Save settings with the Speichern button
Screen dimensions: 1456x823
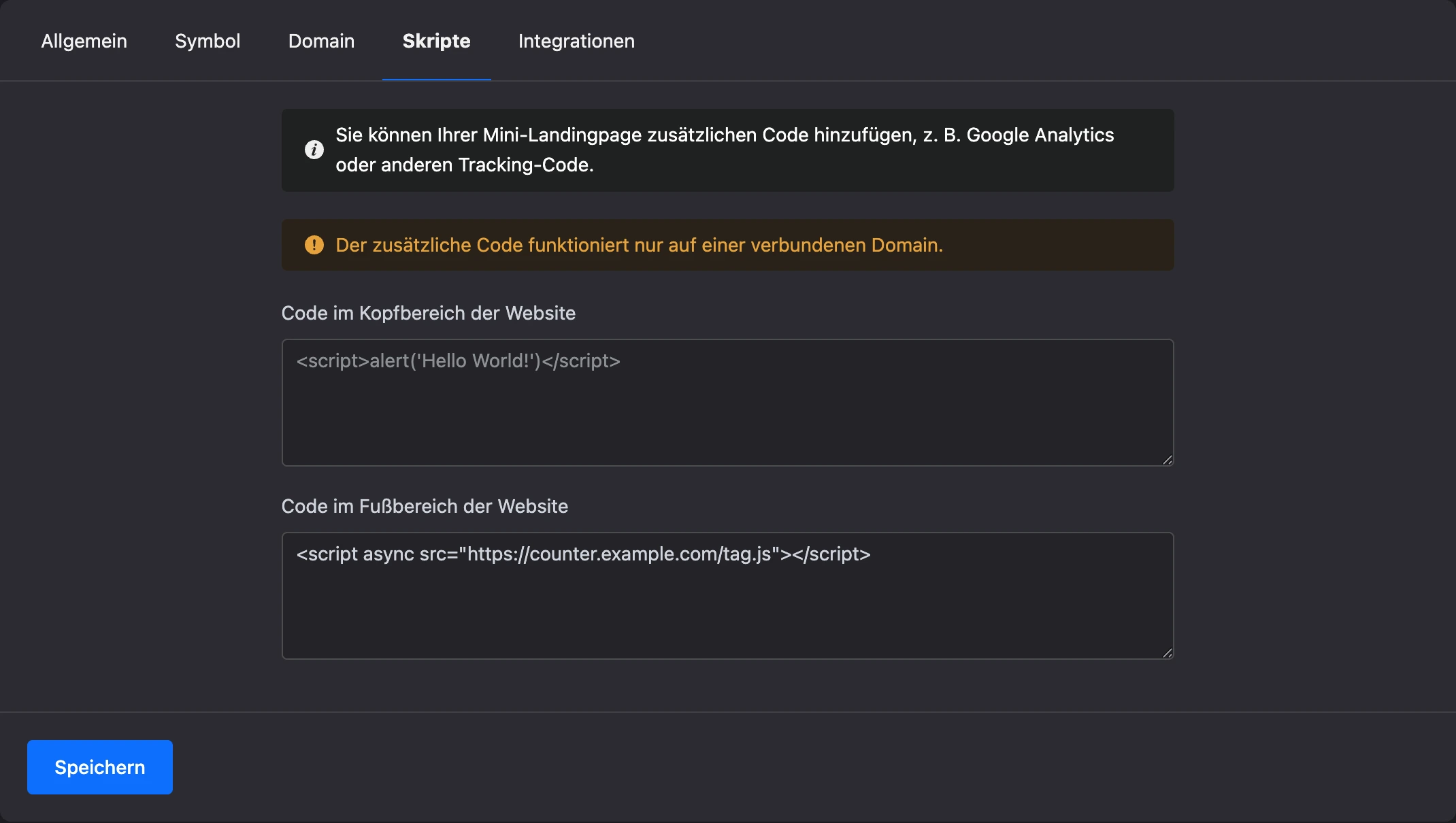coord(100,767)
